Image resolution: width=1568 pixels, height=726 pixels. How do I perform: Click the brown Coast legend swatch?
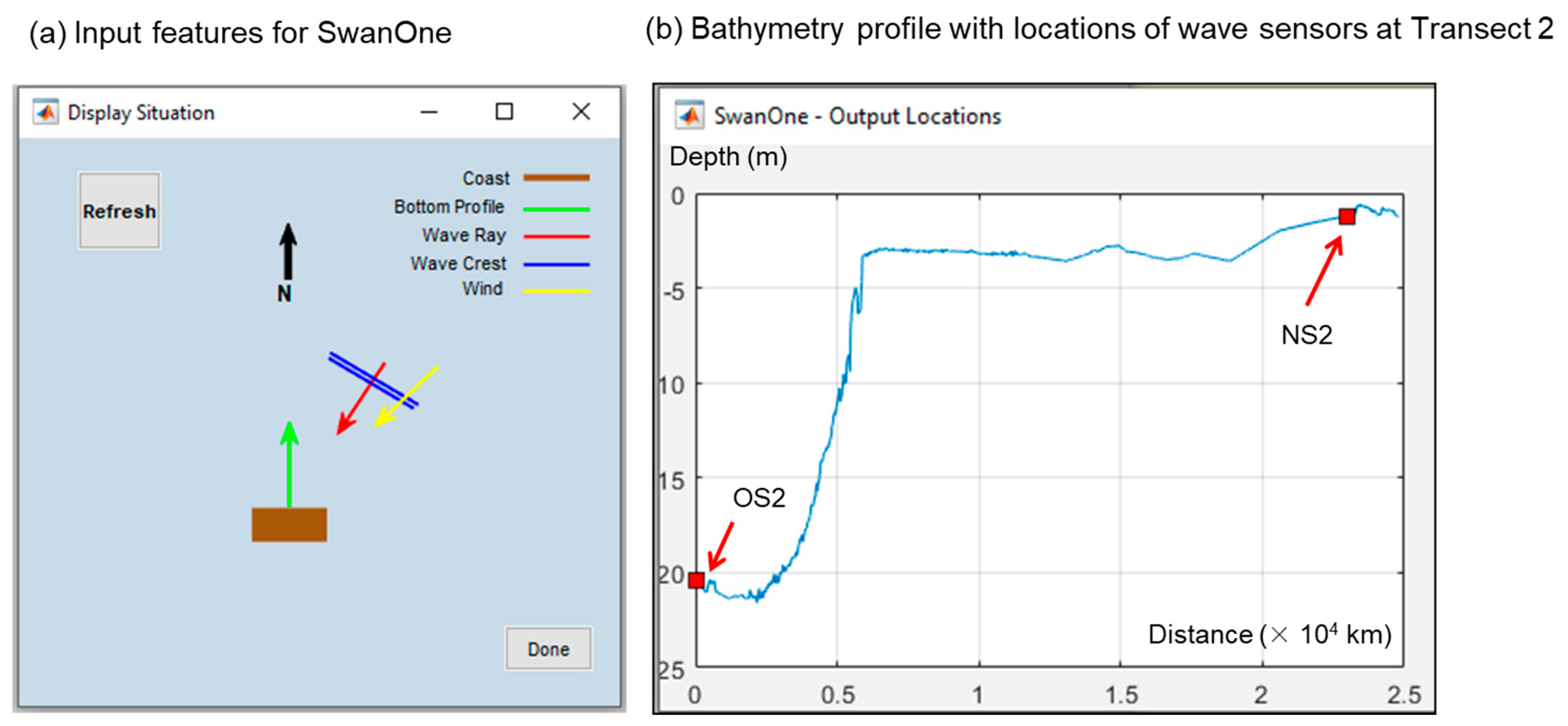(556, 178)
